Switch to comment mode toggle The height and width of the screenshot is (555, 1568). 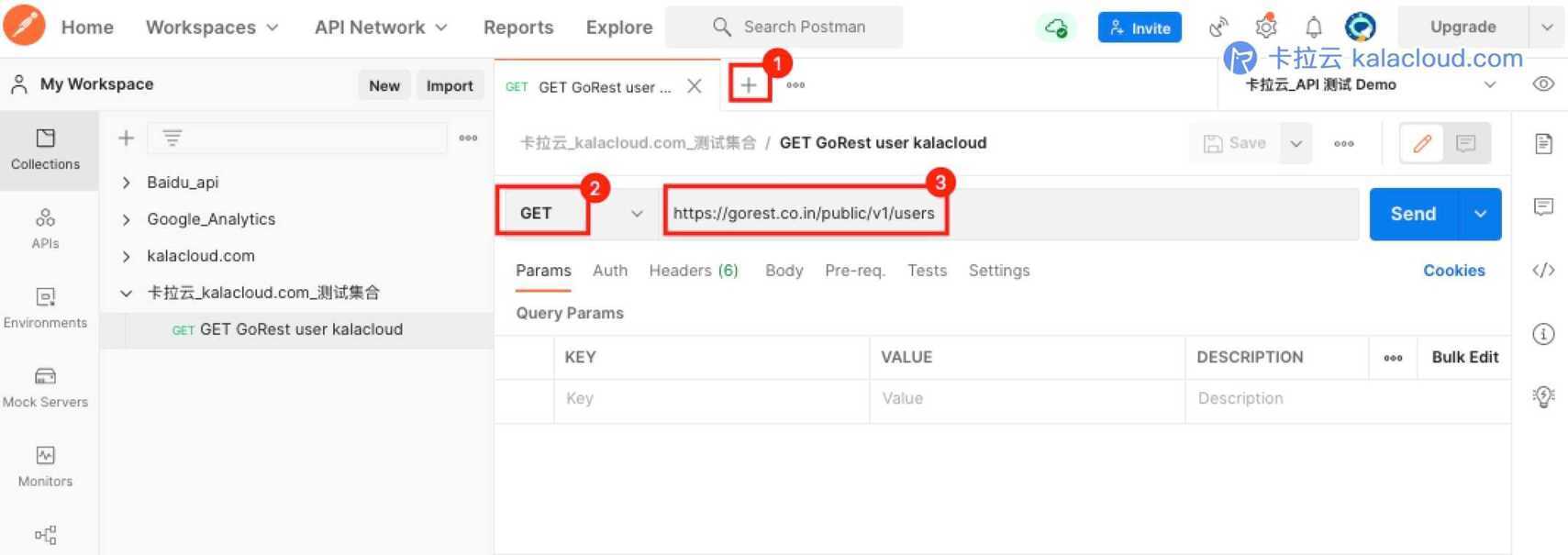point(1465,143)
